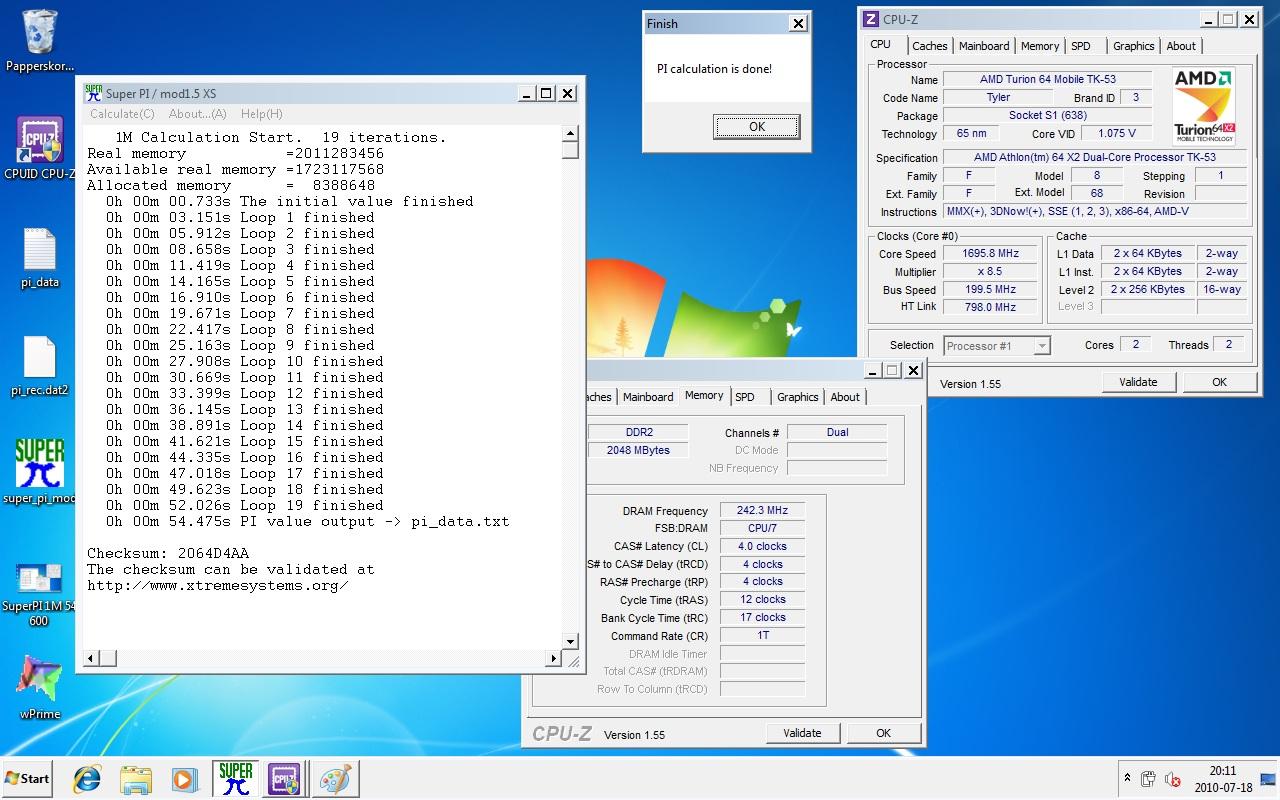This screenshot has width=1280, height=800.
Task: Select SPD tab in rear CPU-Z window
Action: 745,397
